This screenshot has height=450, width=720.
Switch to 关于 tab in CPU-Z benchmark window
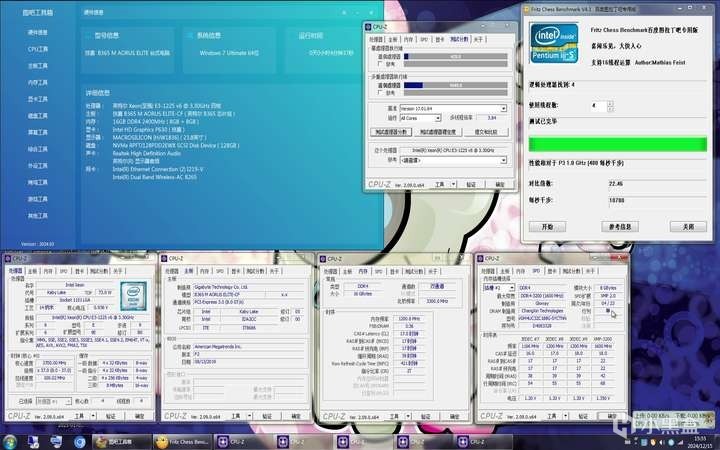tap(478, 39)
